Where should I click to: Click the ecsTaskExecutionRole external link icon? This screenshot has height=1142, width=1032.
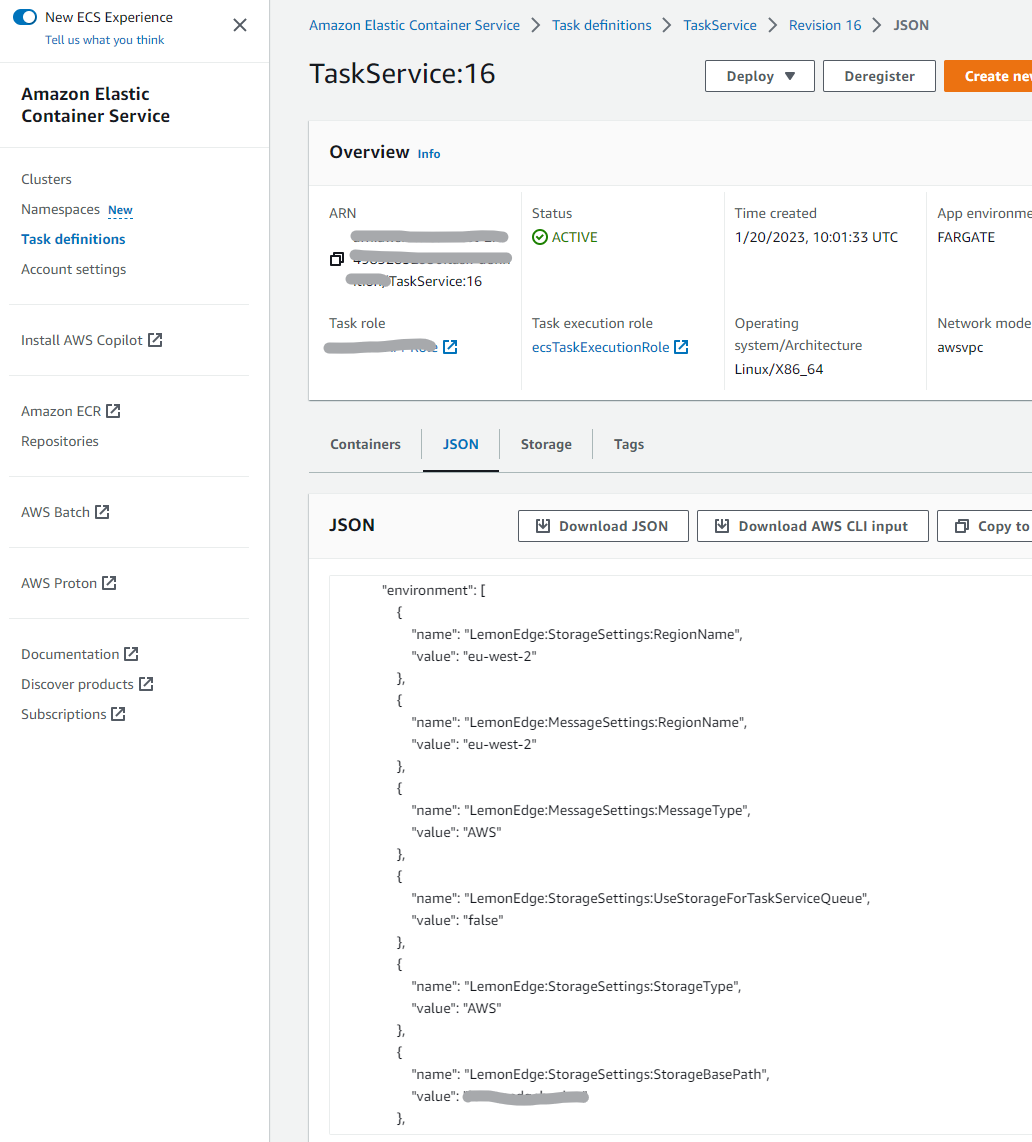(681, 347)
